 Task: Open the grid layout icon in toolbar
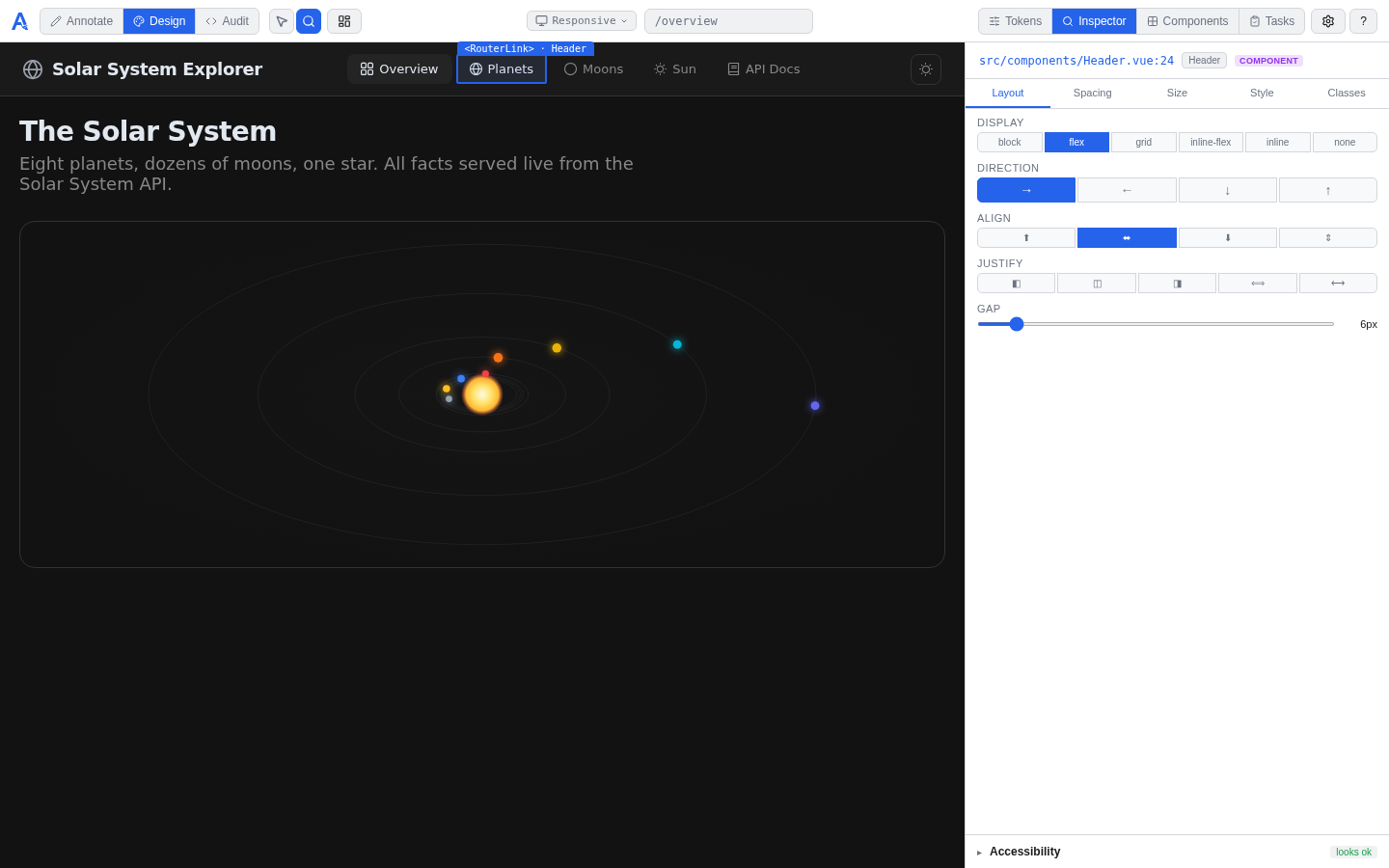[x=344, y=21]
